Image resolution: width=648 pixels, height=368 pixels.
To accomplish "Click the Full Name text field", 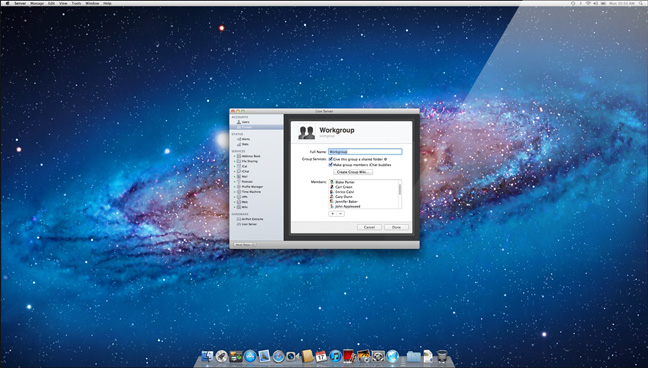I will click(365, 152).
